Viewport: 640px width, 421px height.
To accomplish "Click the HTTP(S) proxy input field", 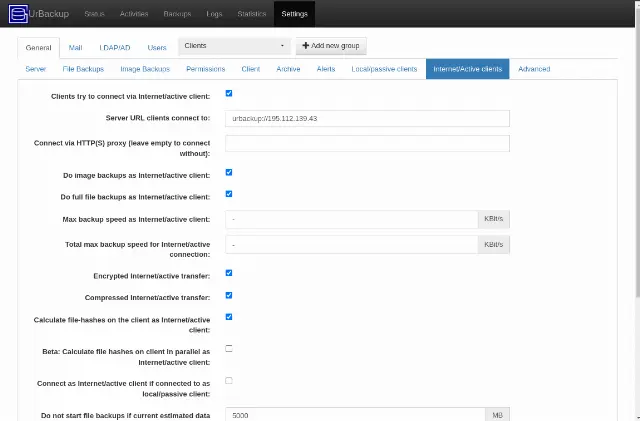I will coord(367,143).
